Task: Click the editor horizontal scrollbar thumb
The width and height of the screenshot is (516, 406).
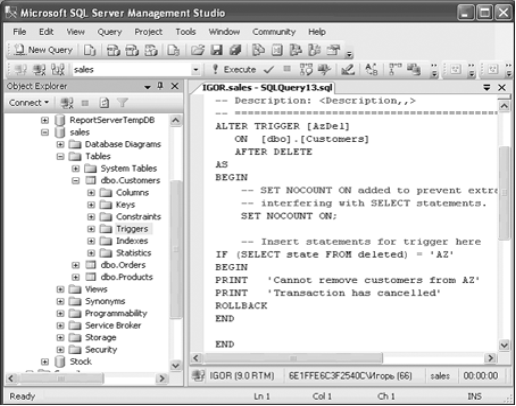Action: [293, 358]
